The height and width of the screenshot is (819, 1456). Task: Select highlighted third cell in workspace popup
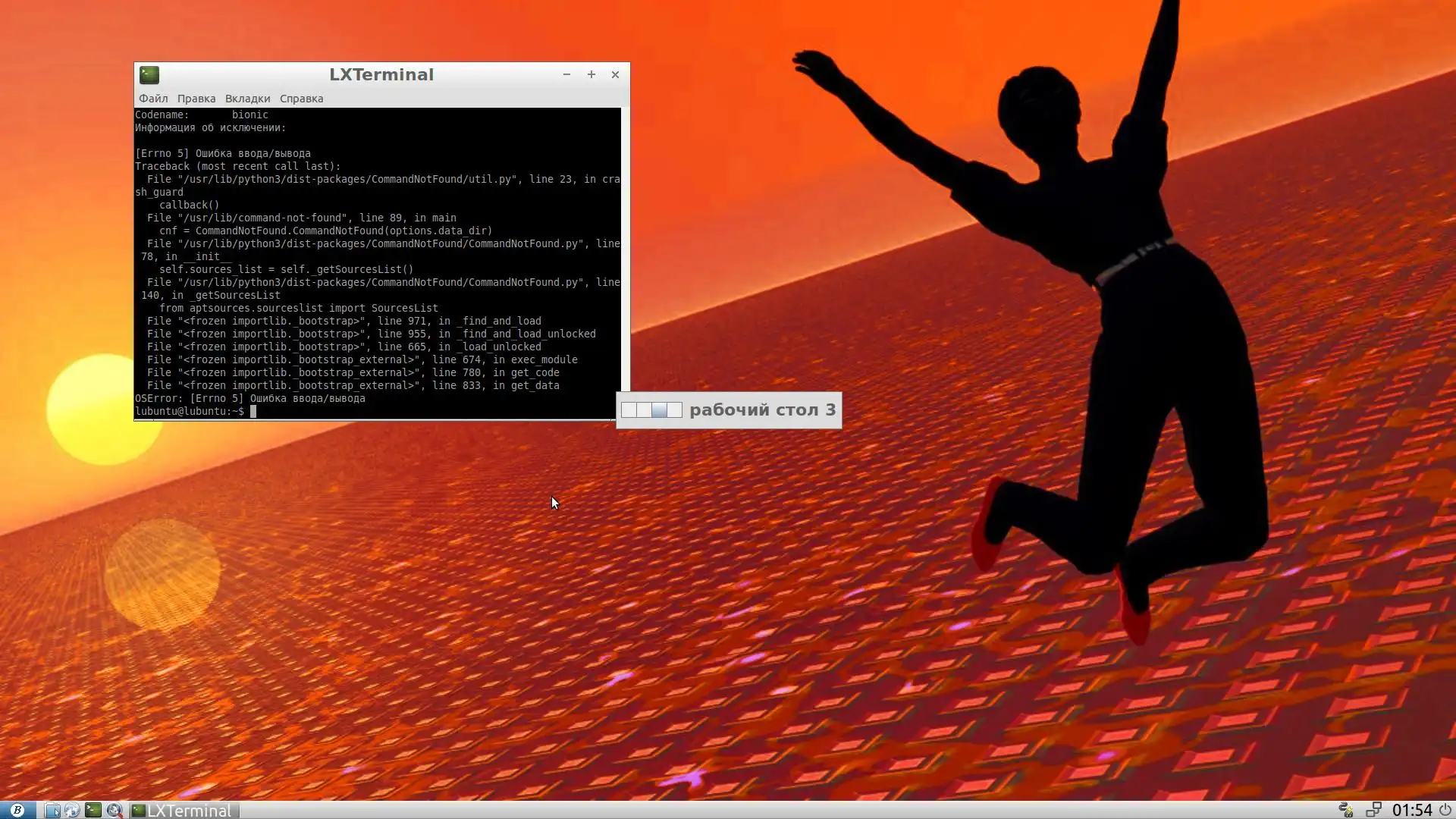(x=659, y=410)
